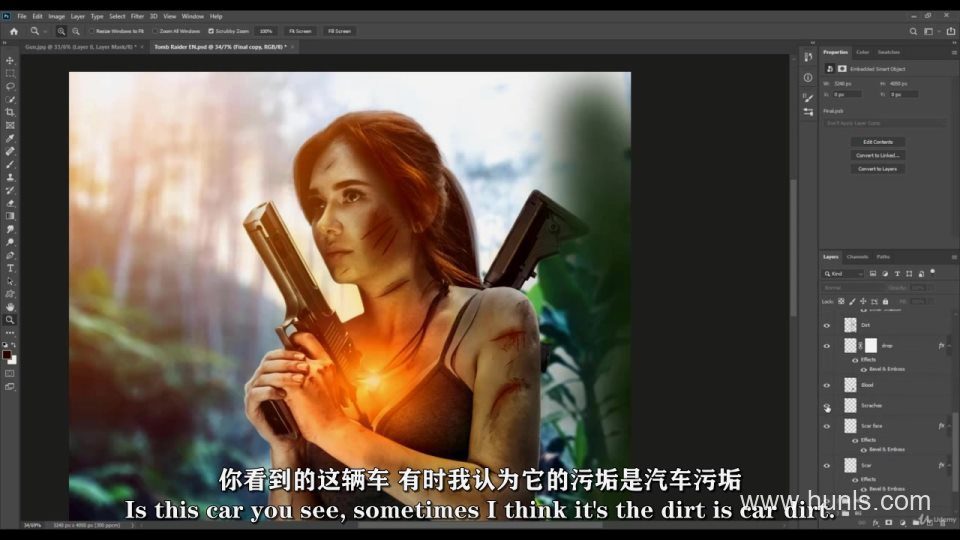Toggle visibility of Scratches layer
Screen dimensions: 960x540
pos(827,406)
